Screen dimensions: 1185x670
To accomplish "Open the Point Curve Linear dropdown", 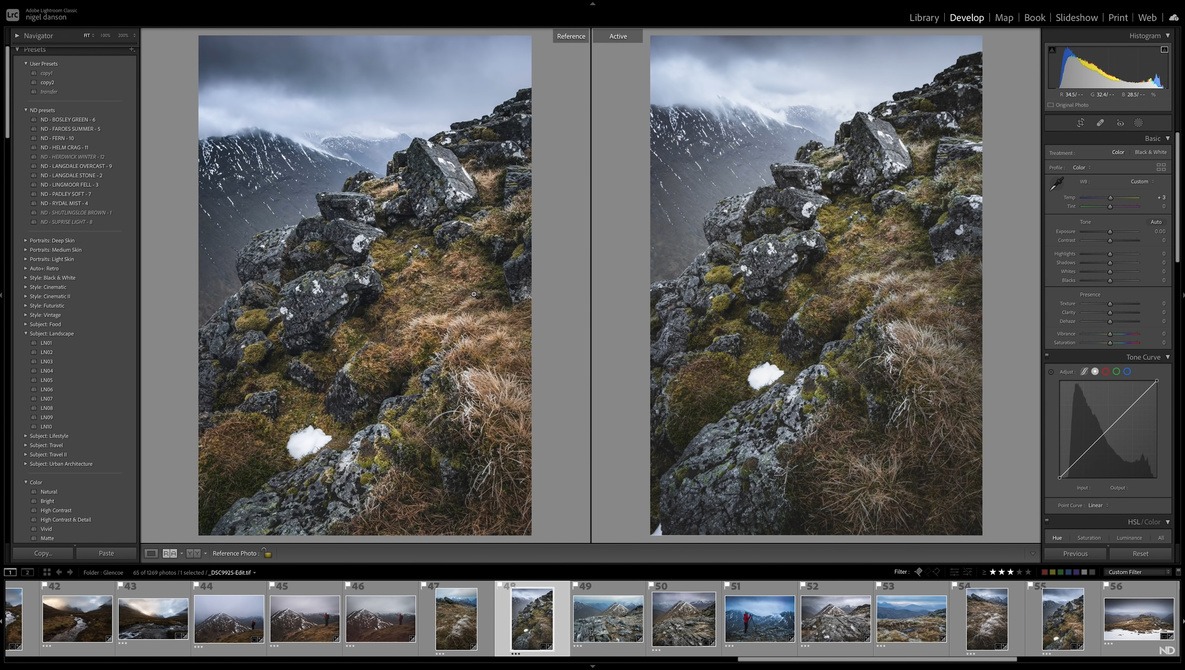I will point(1098,505).
